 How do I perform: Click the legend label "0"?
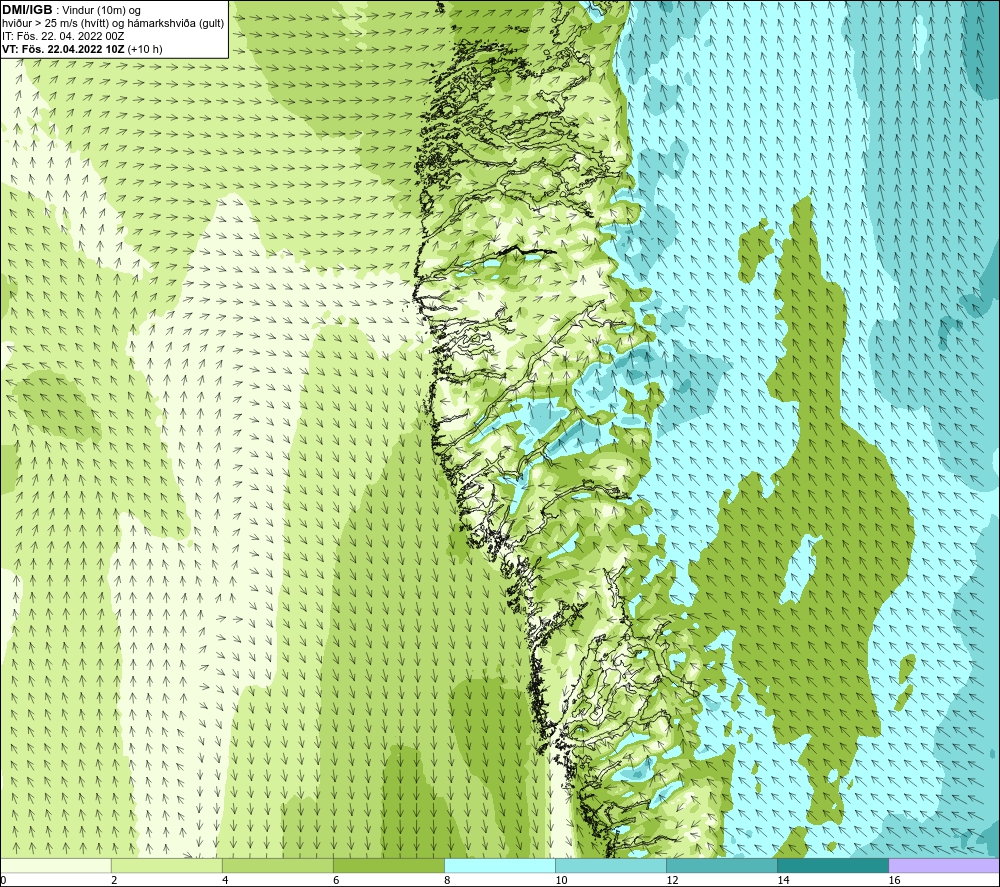click(4, 881)
